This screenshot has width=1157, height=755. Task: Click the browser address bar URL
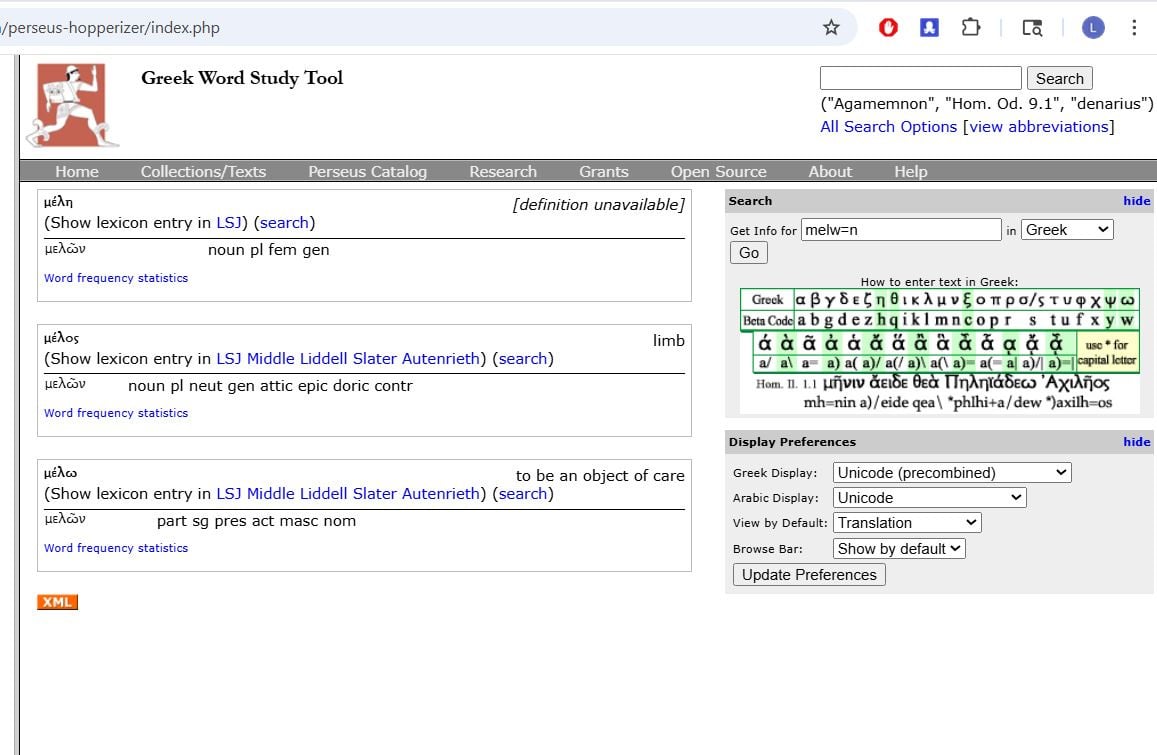point(111,28)
